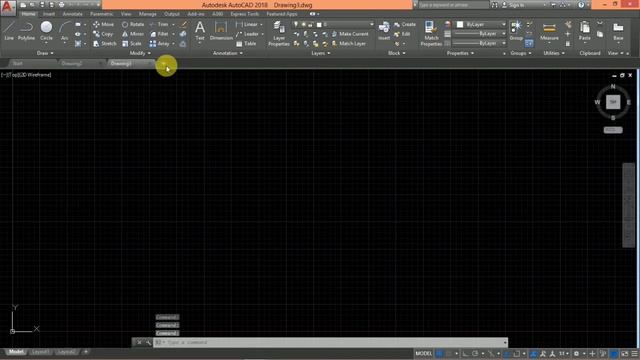Click the Leader tool
The image size is (640, 360).
tap(247, 34)
